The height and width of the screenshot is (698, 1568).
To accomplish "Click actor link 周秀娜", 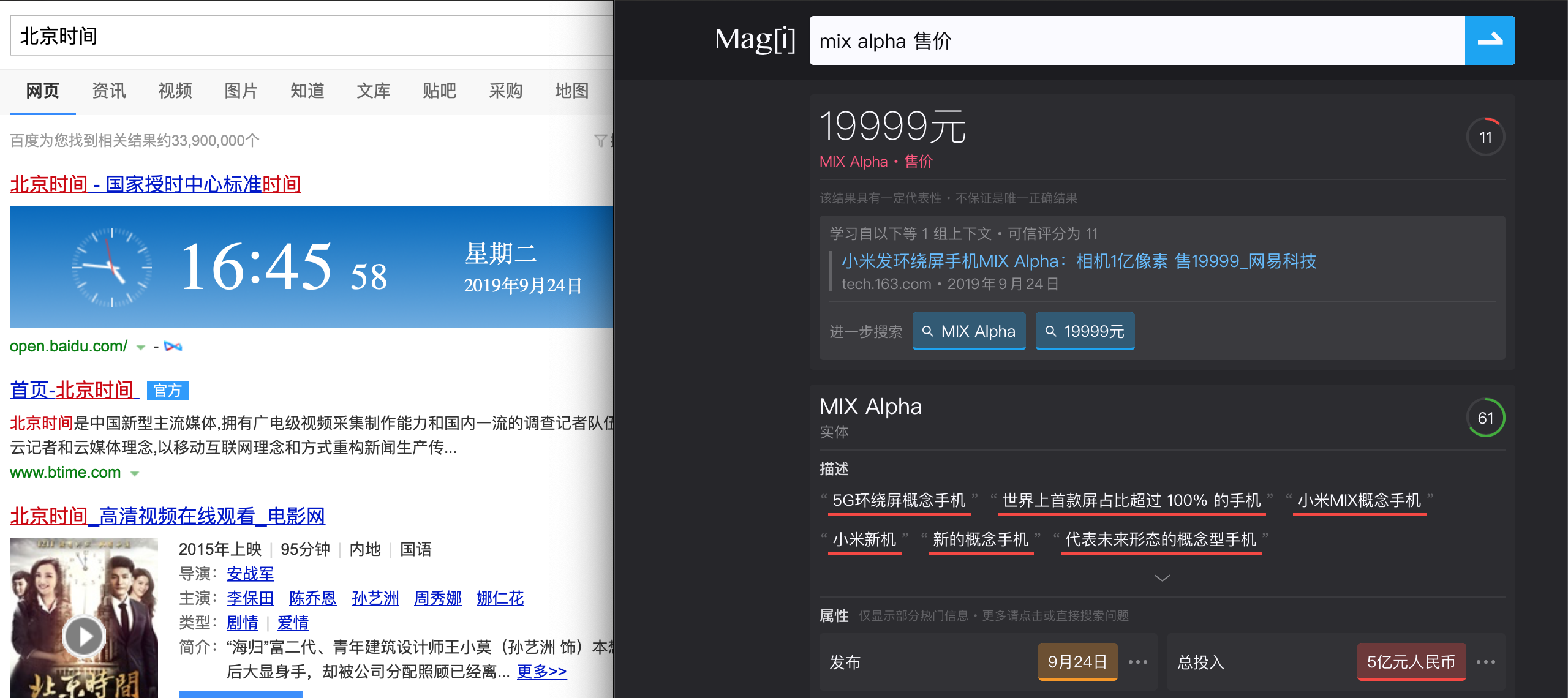I will tap(438, 598).
